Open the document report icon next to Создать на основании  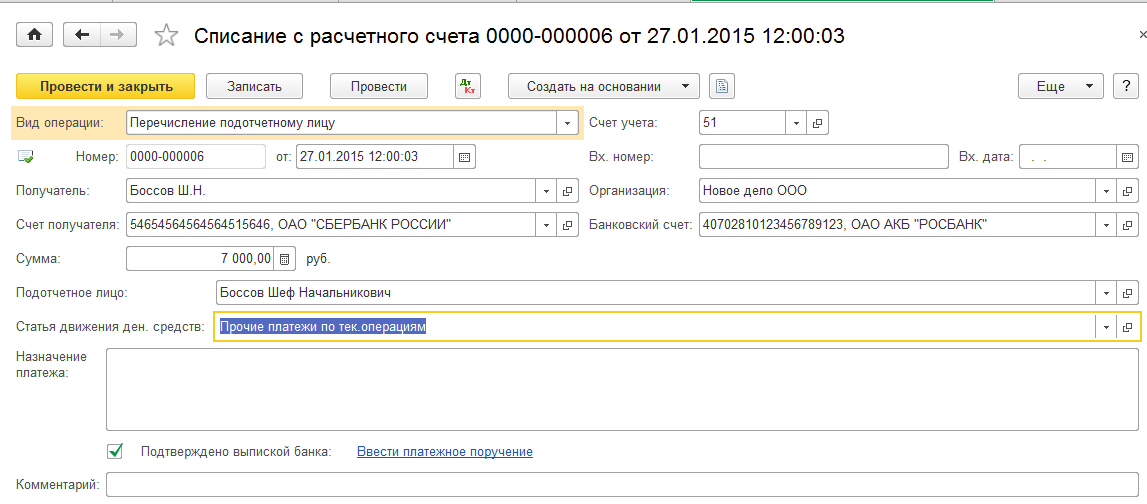tap(722, 86)
